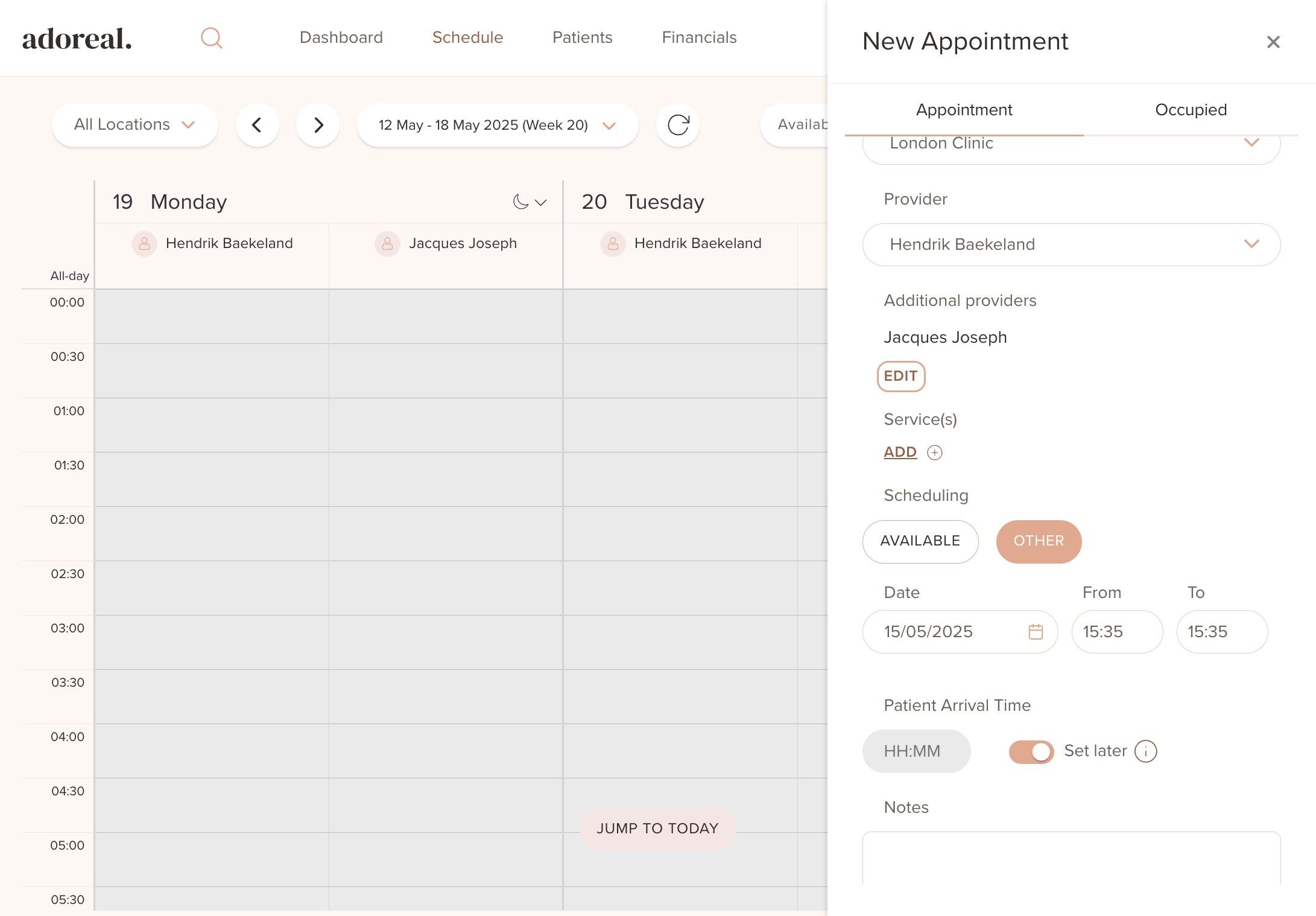Click the moon icon on Monday header
The height and width of the screenshot is (916, 1316).
pyautogui.click(x=520, y=202)
